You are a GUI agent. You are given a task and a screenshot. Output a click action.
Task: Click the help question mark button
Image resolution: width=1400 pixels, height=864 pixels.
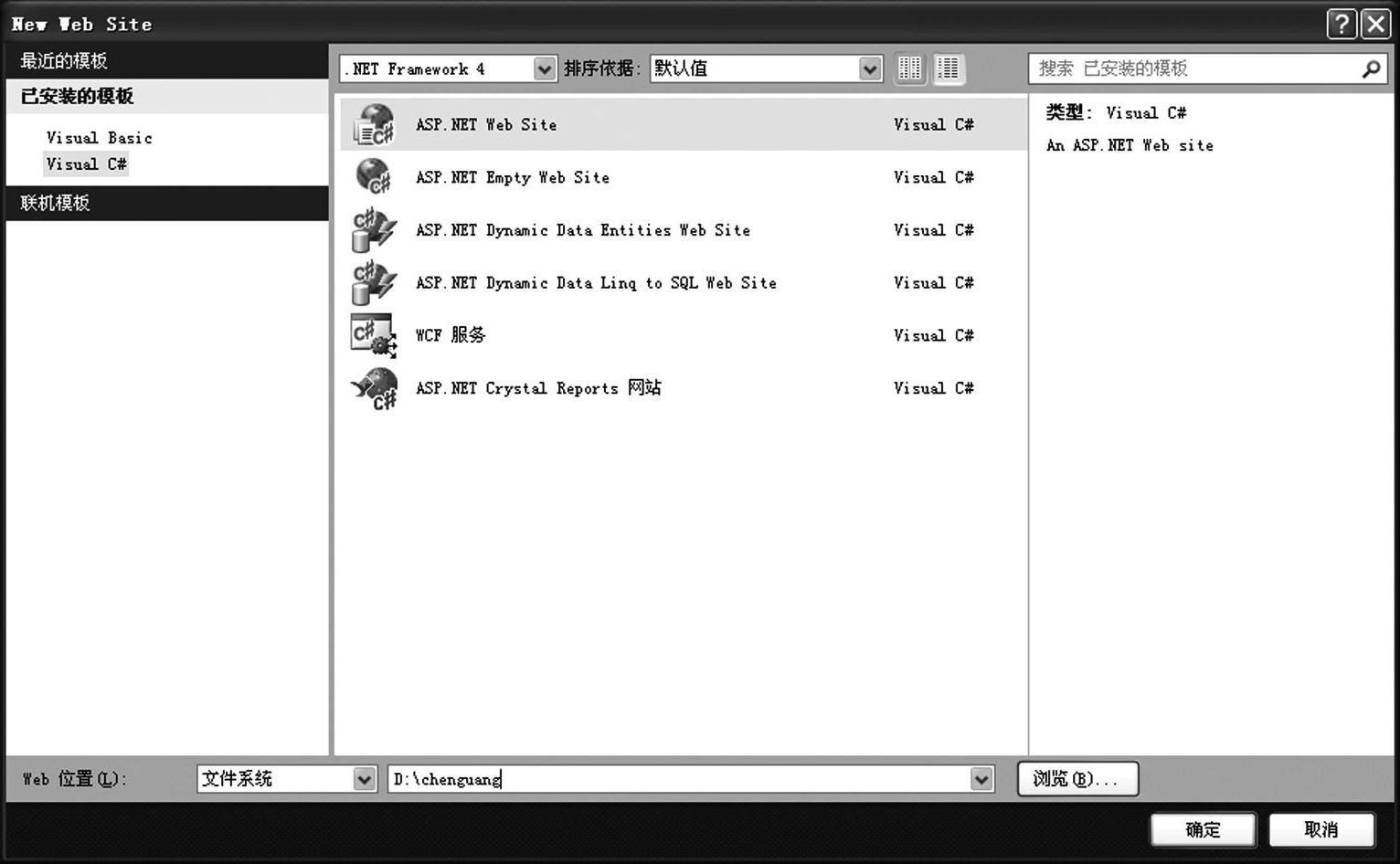(x=1341, y=24)
